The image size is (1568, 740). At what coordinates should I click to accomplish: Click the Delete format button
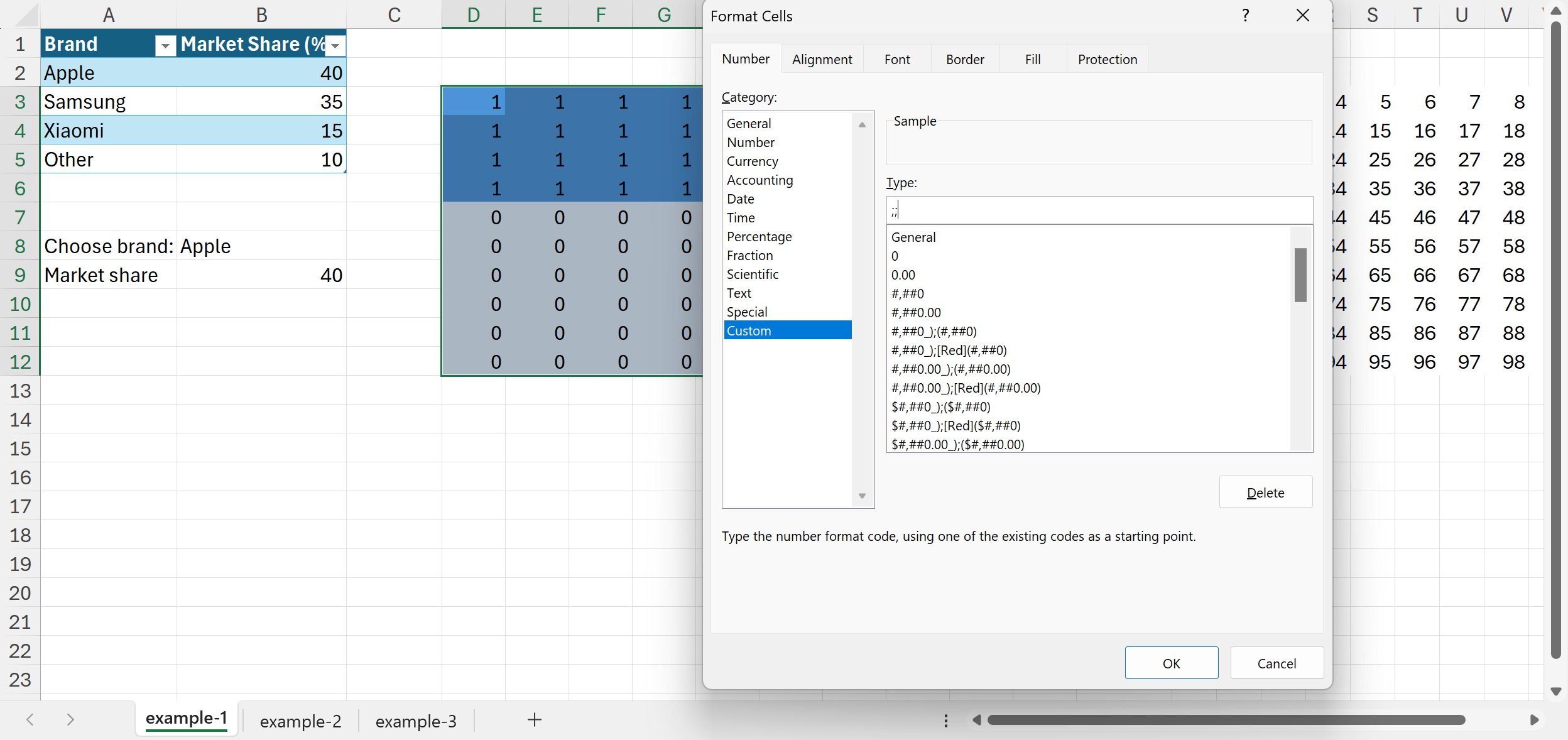point(1265,492)
